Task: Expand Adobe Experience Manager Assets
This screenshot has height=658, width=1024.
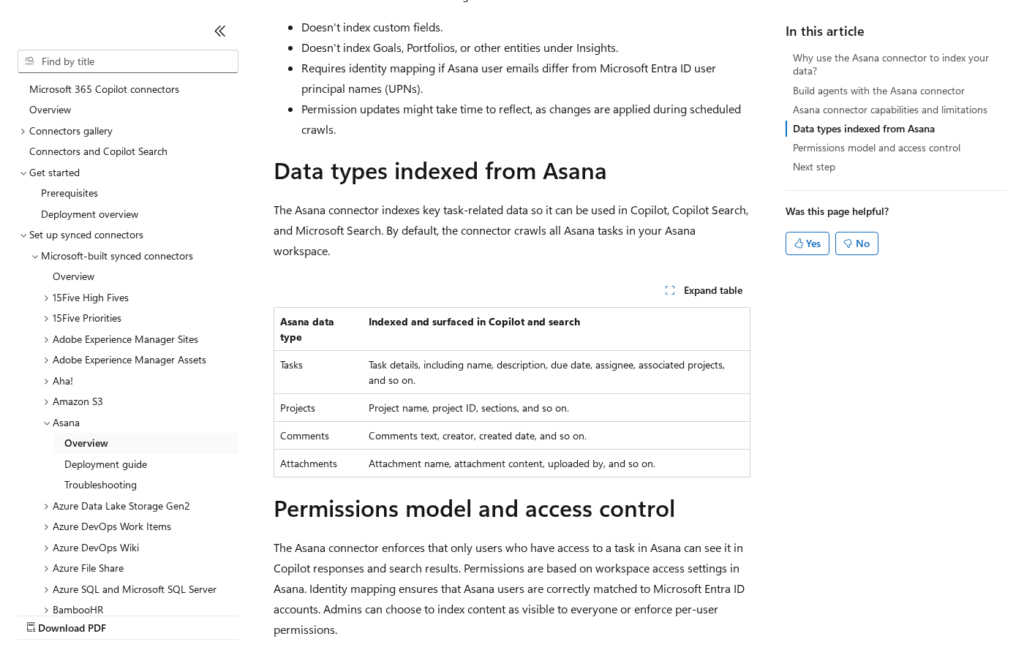Action: [x=46, y=360]
